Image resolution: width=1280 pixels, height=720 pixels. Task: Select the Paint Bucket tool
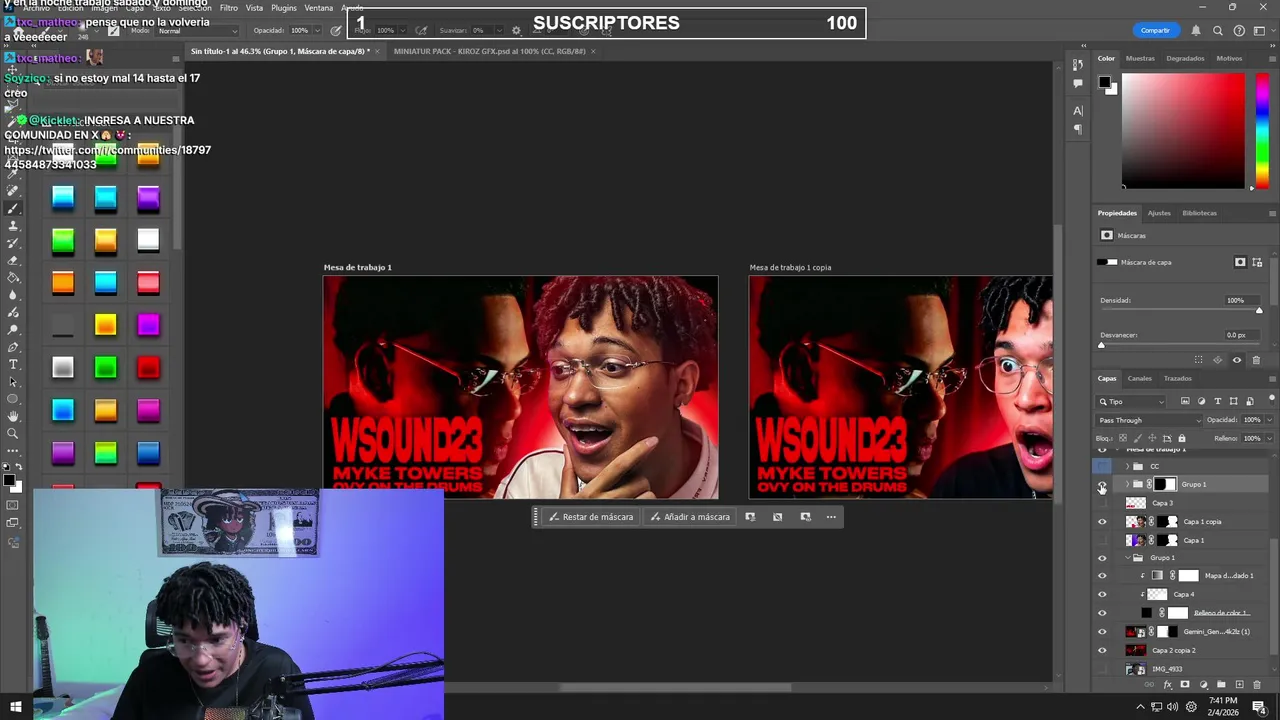pos(13,278)
